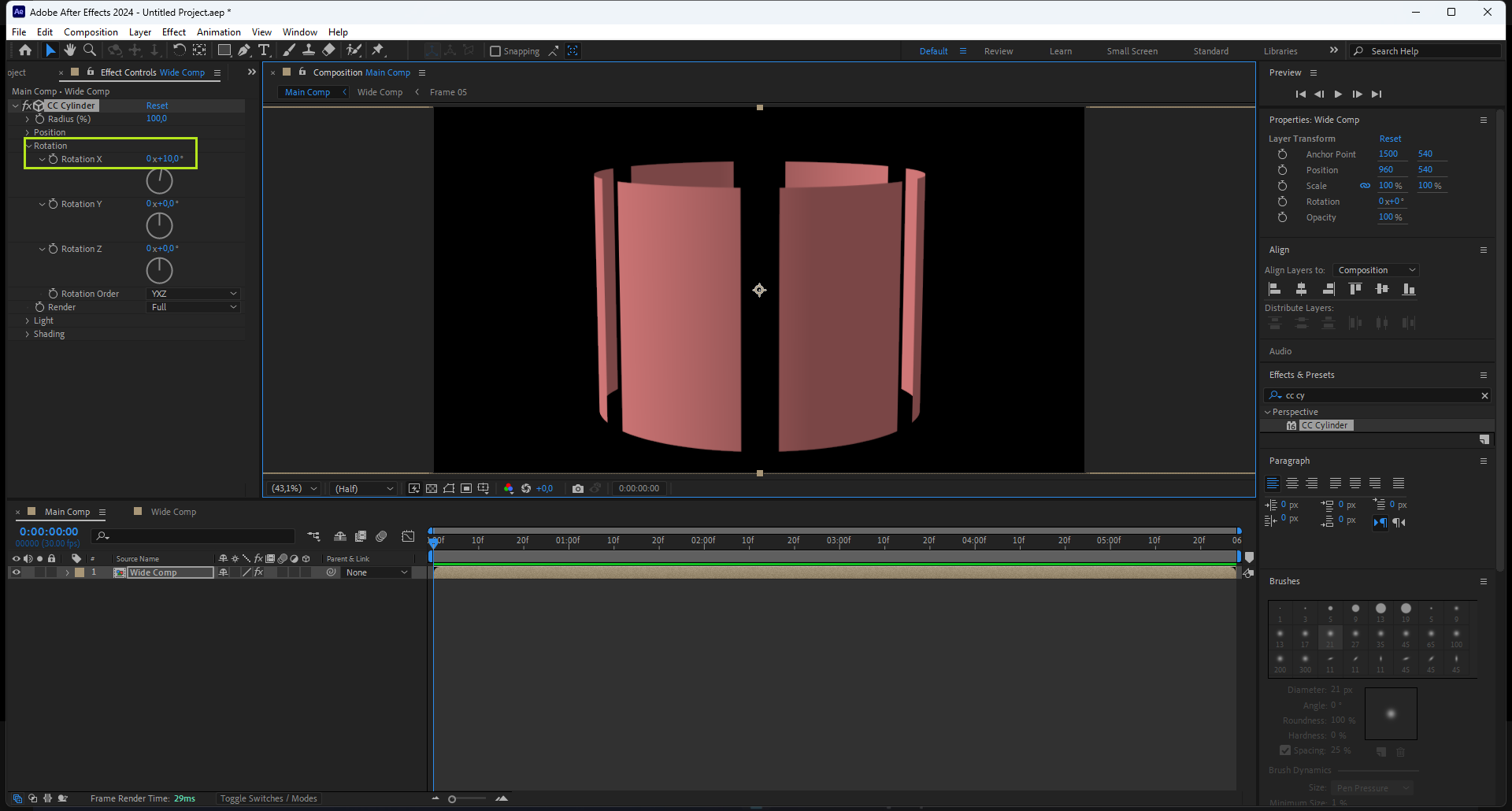Hide the Wide Comp layer visibility eye
The width and height of the screenshot is (1512, 811).
tap(16, 572)
